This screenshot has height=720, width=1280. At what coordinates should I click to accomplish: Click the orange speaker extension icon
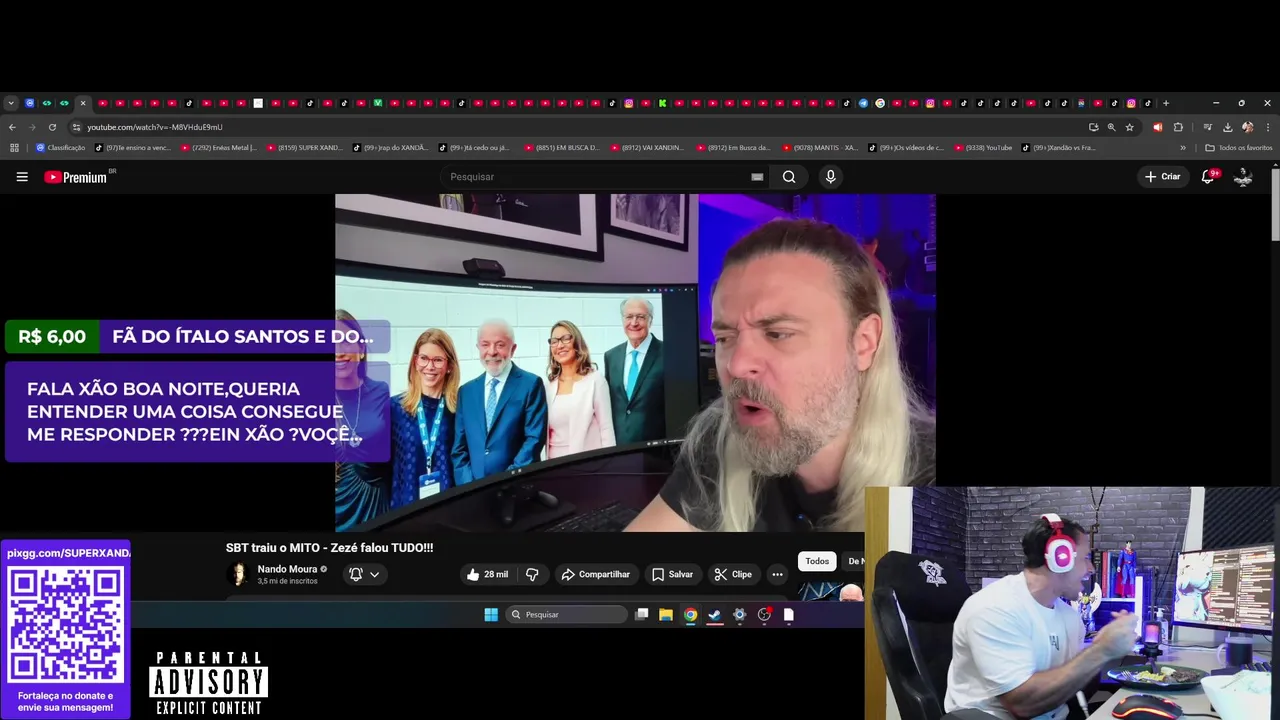pyautogui.click(x=1157, y=127)
